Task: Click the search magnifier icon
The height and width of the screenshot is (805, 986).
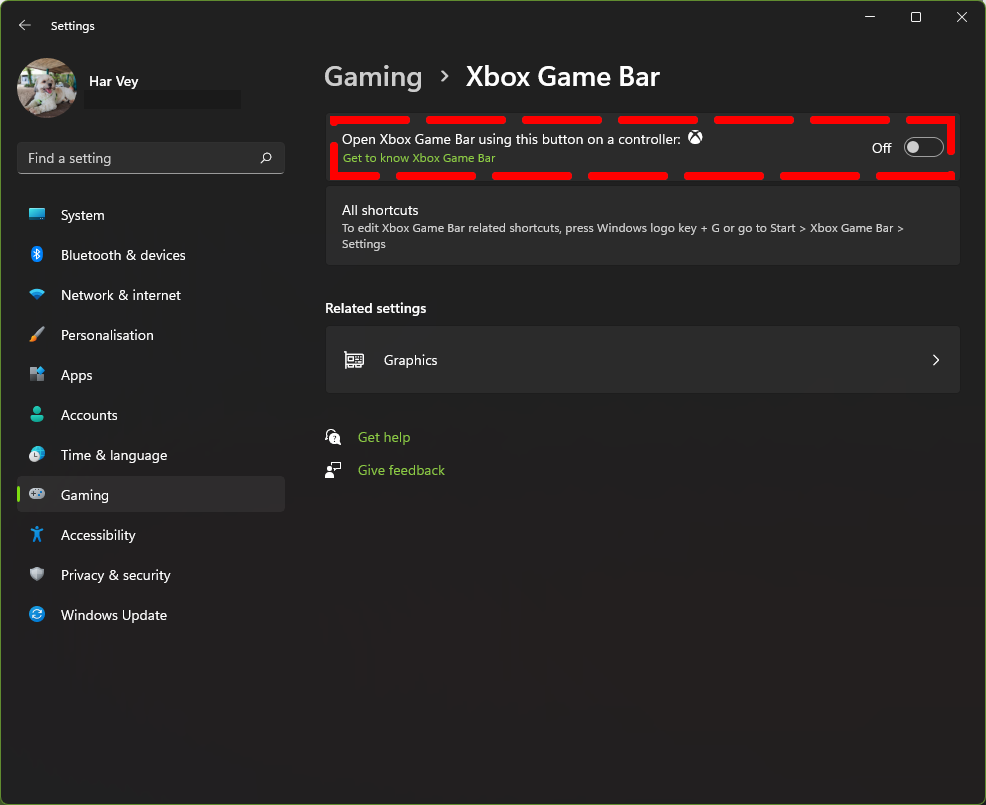Action: (x=266, y=158)
